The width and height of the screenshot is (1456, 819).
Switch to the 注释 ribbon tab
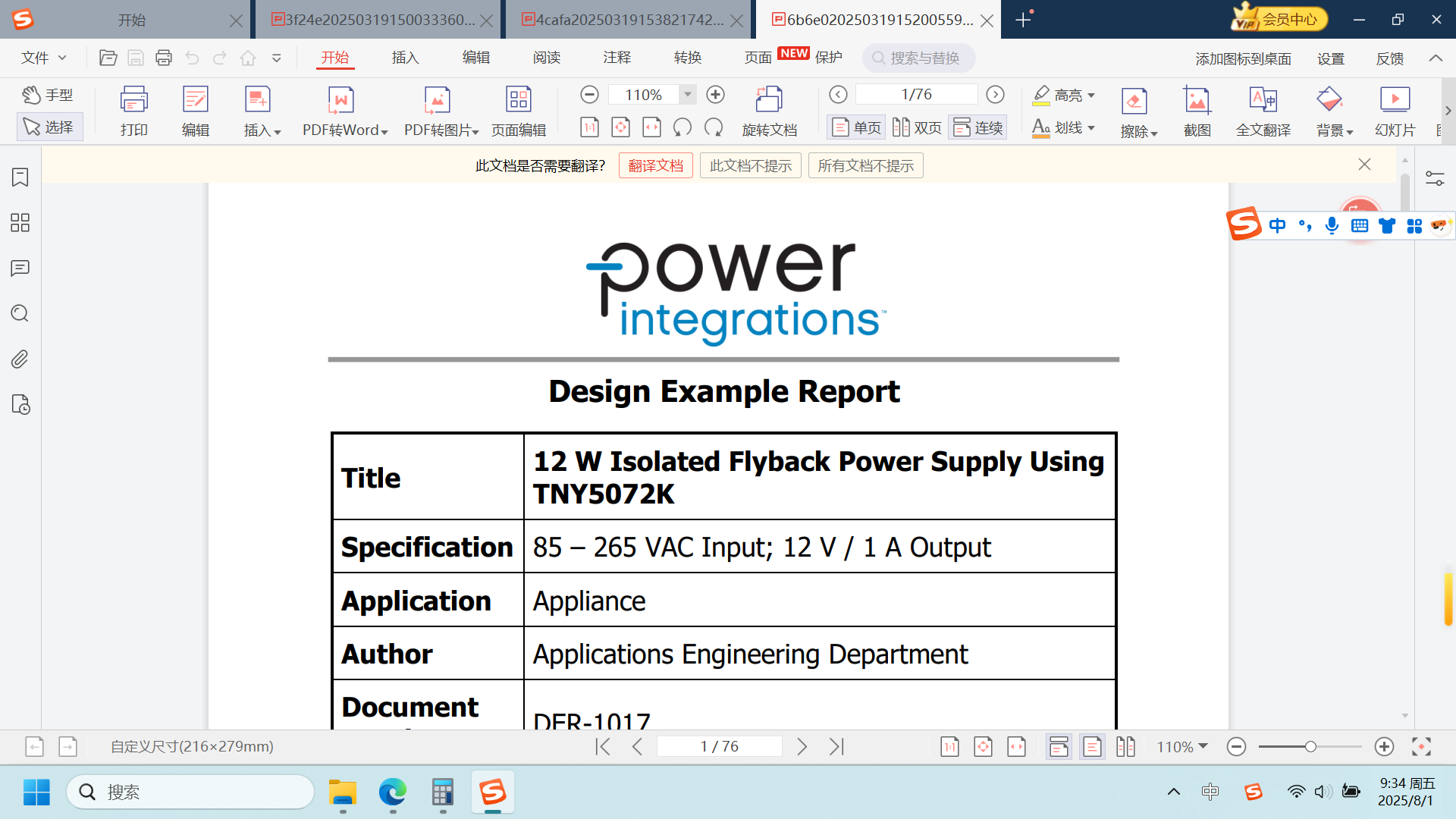617,58
